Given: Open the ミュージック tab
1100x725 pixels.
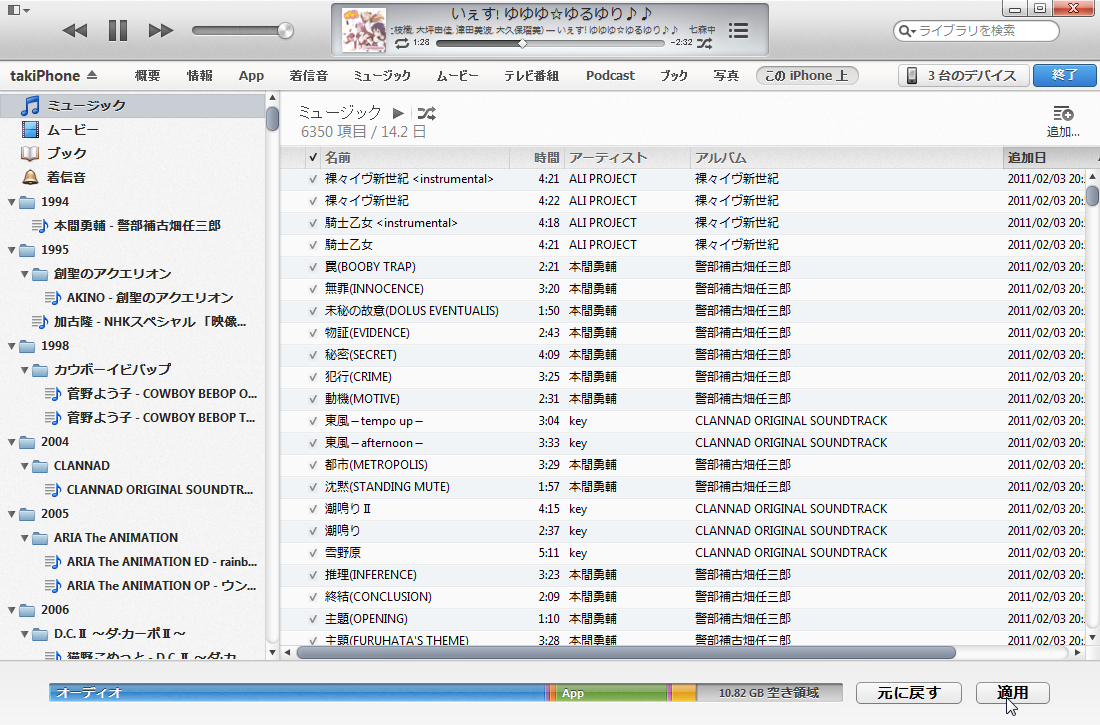Looking at the screenshot, I should pyautogui.click(x=382, y=76).
